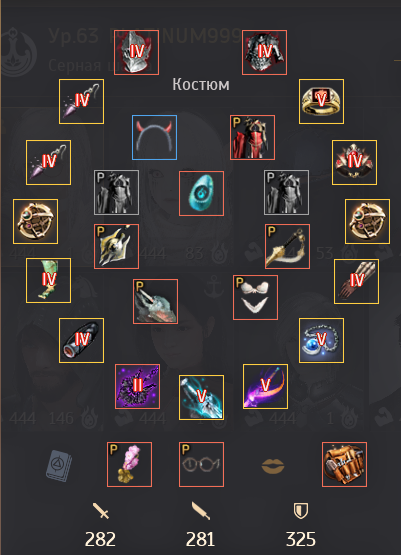The width and height of the screenshot is (401, 555).
Task: Click the skeletal gloves IV slot
Action: click(x=356, y=282)
